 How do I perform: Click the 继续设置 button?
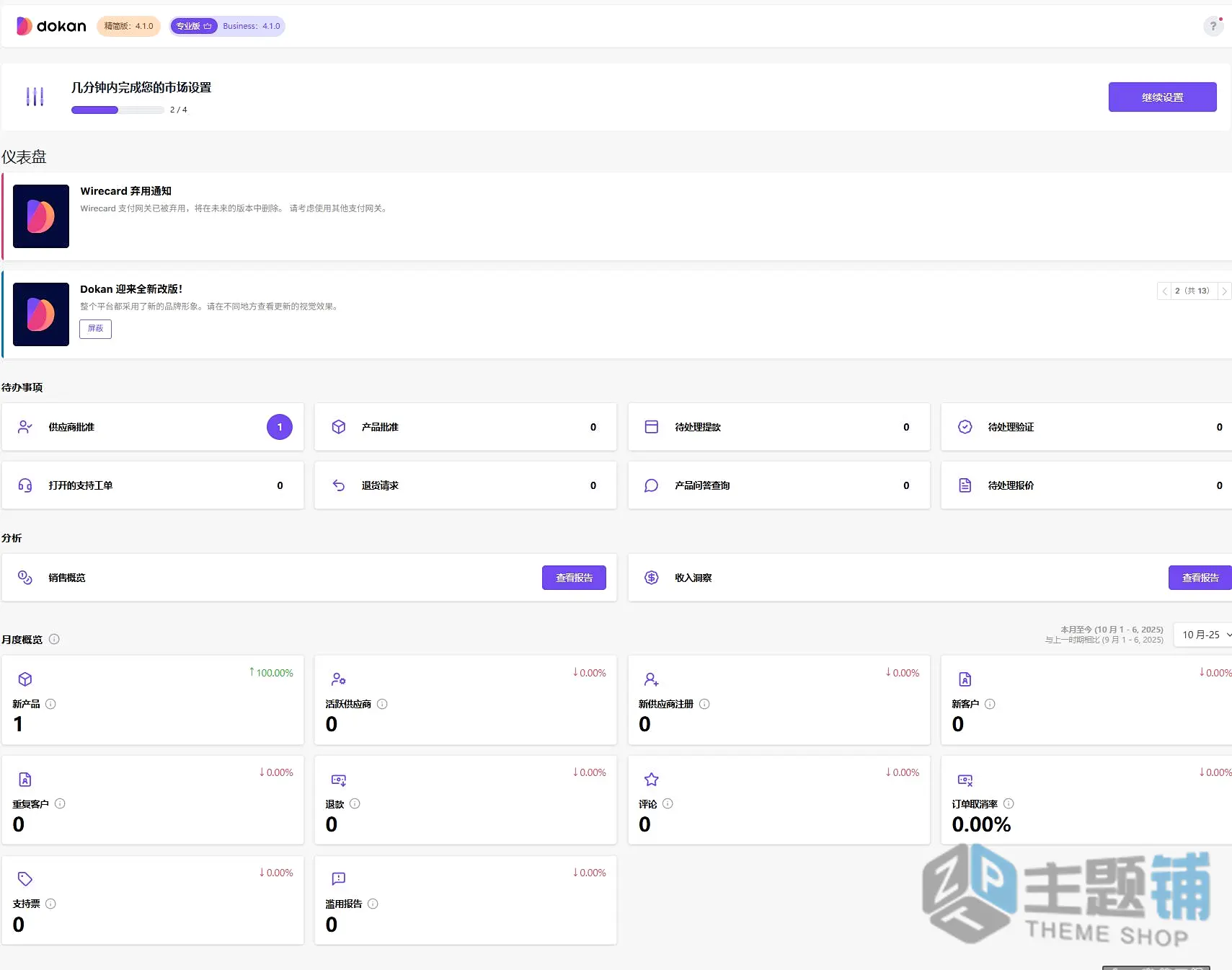1162,97
